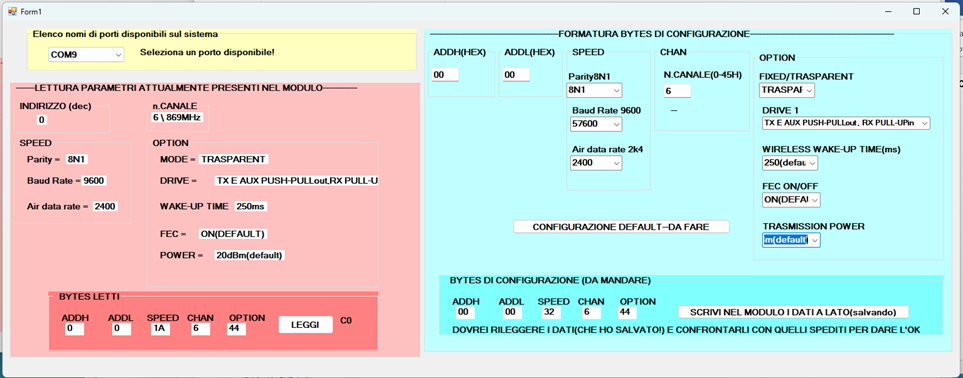Click the INDIRIZZO (dec) value field
This screenshot has height=378, width=963.
(42, 120)
